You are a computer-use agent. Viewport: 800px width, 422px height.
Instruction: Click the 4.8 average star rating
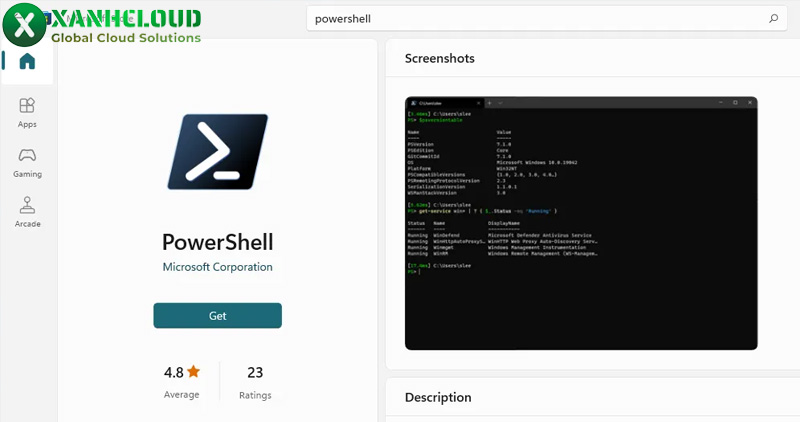point(182,382)
